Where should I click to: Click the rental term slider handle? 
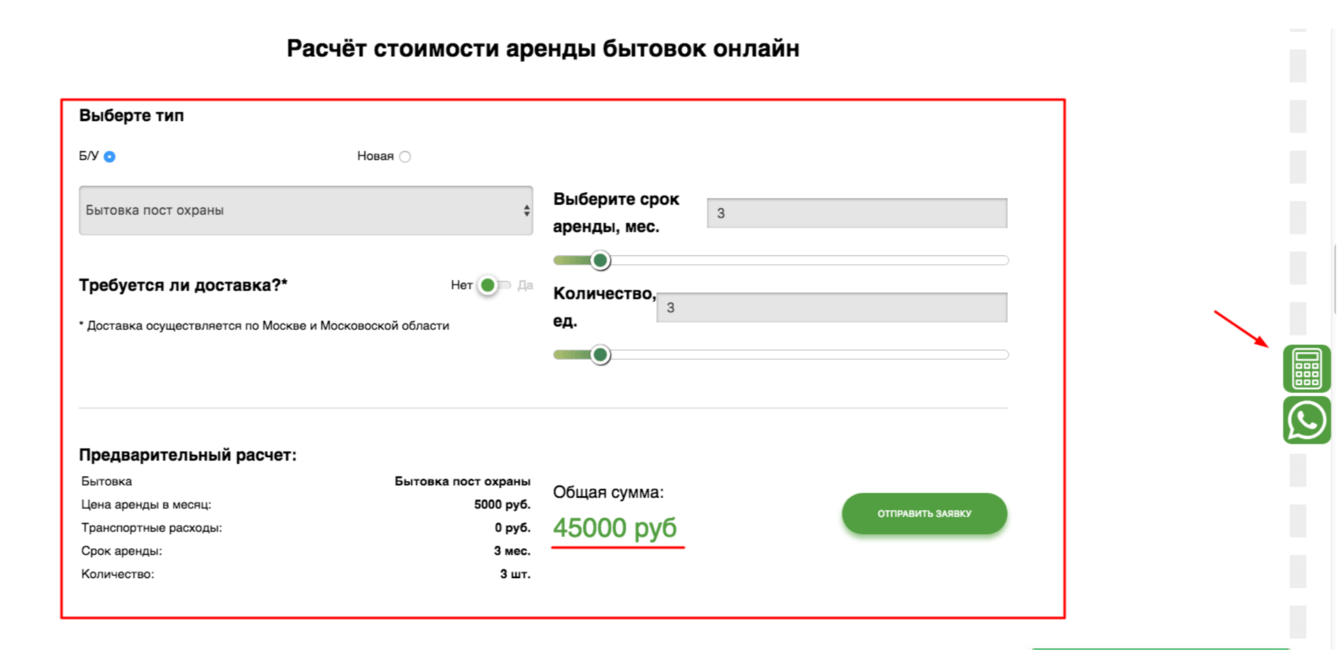[600, 261]
